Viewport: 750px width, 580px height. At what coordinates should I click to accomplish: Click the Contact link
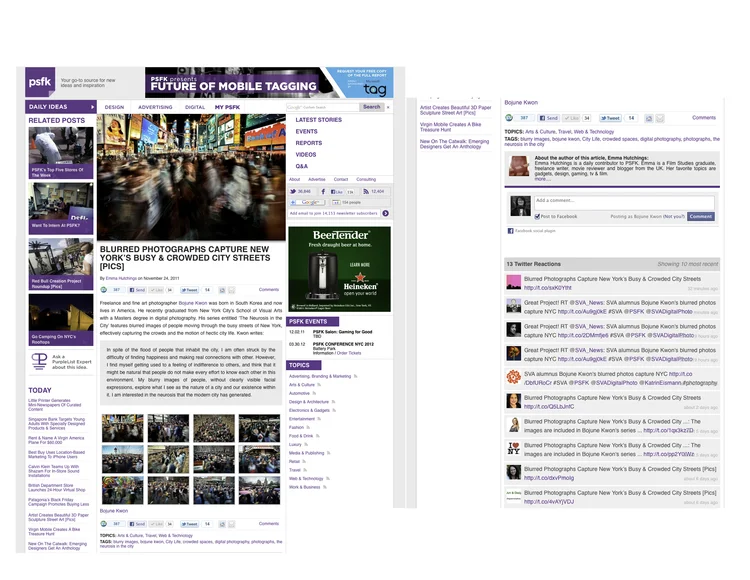click(x=341, y=180)
